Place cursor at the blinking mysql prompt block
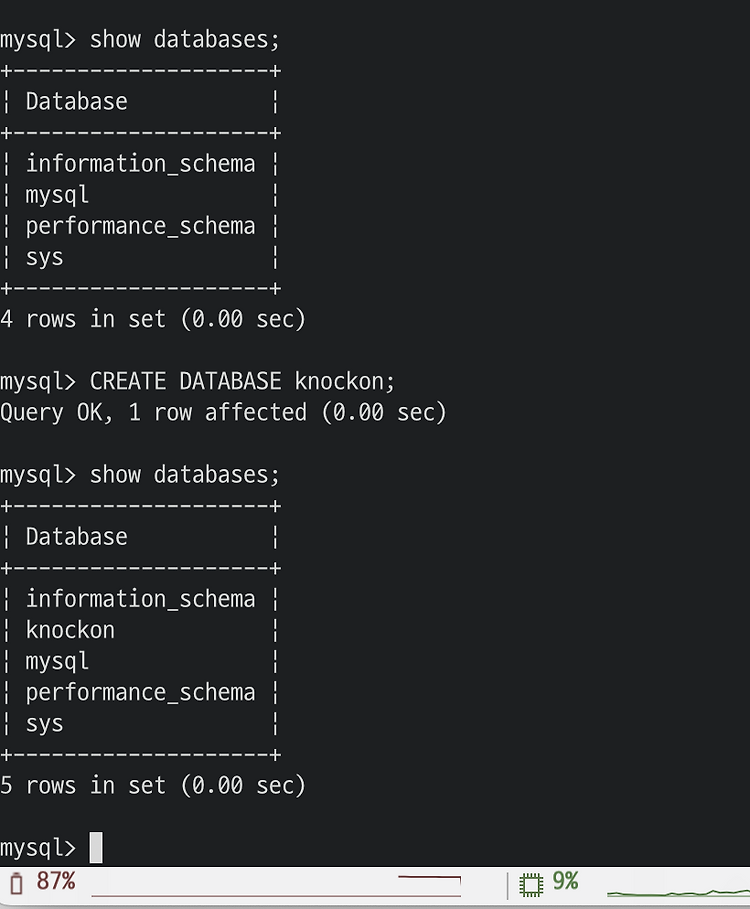 pos(96,848)
